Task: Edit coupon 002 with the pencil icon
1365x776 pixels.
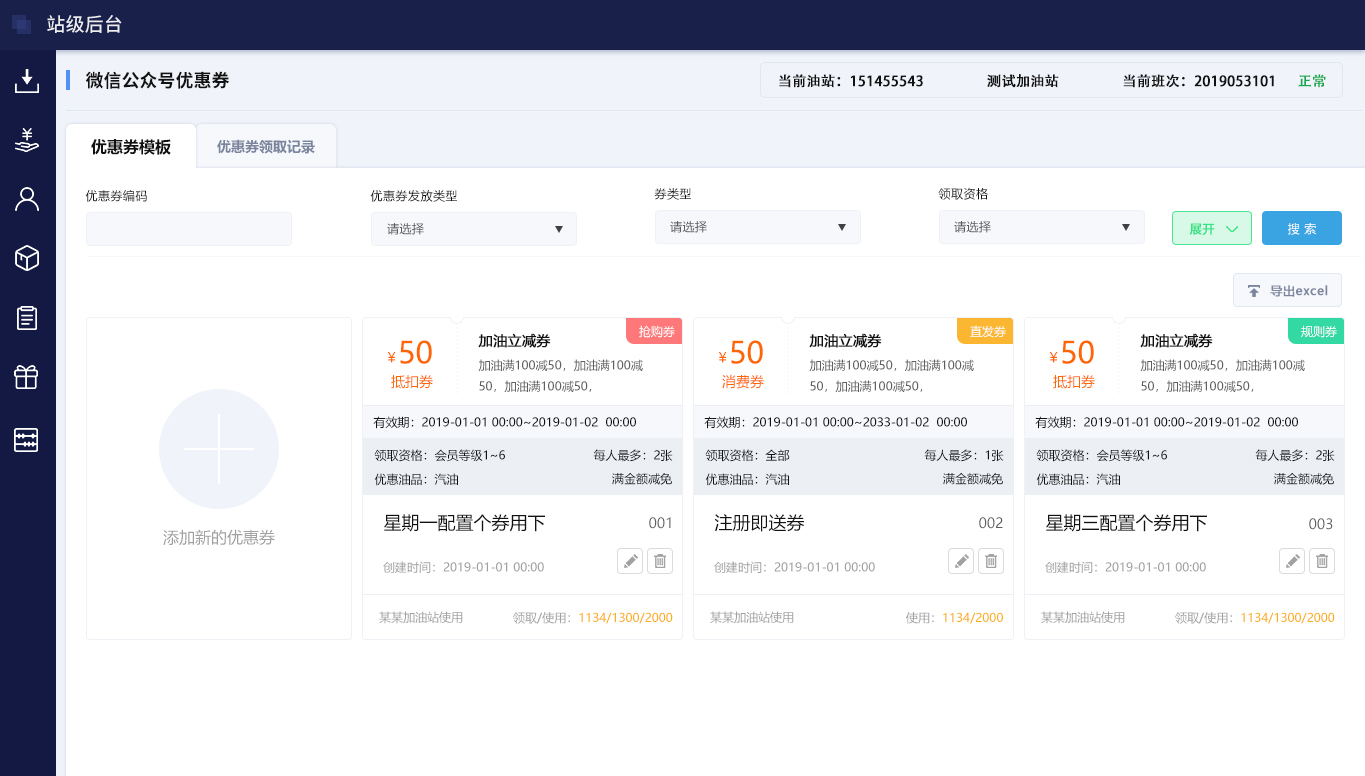Action: pos(961,561)
